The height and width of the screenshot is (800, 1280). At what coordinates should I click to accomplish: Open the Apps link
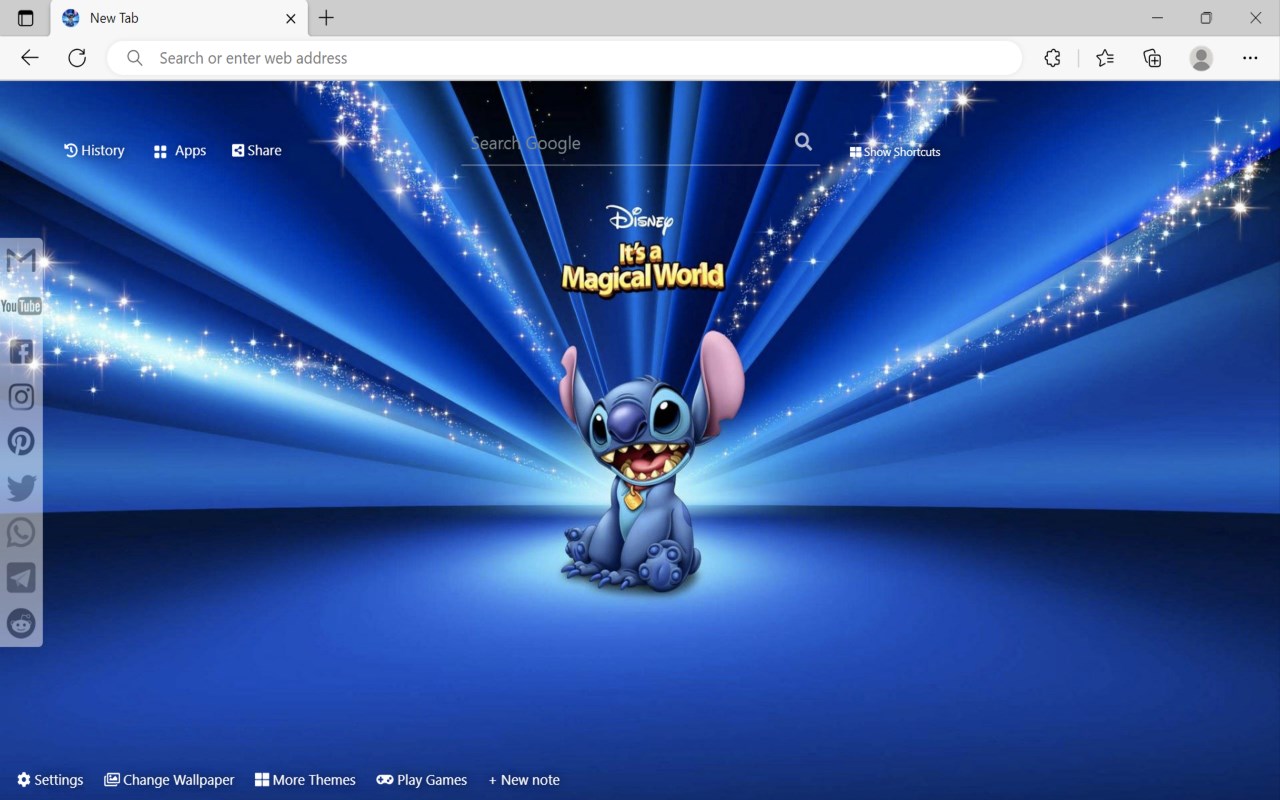point(180,151)
